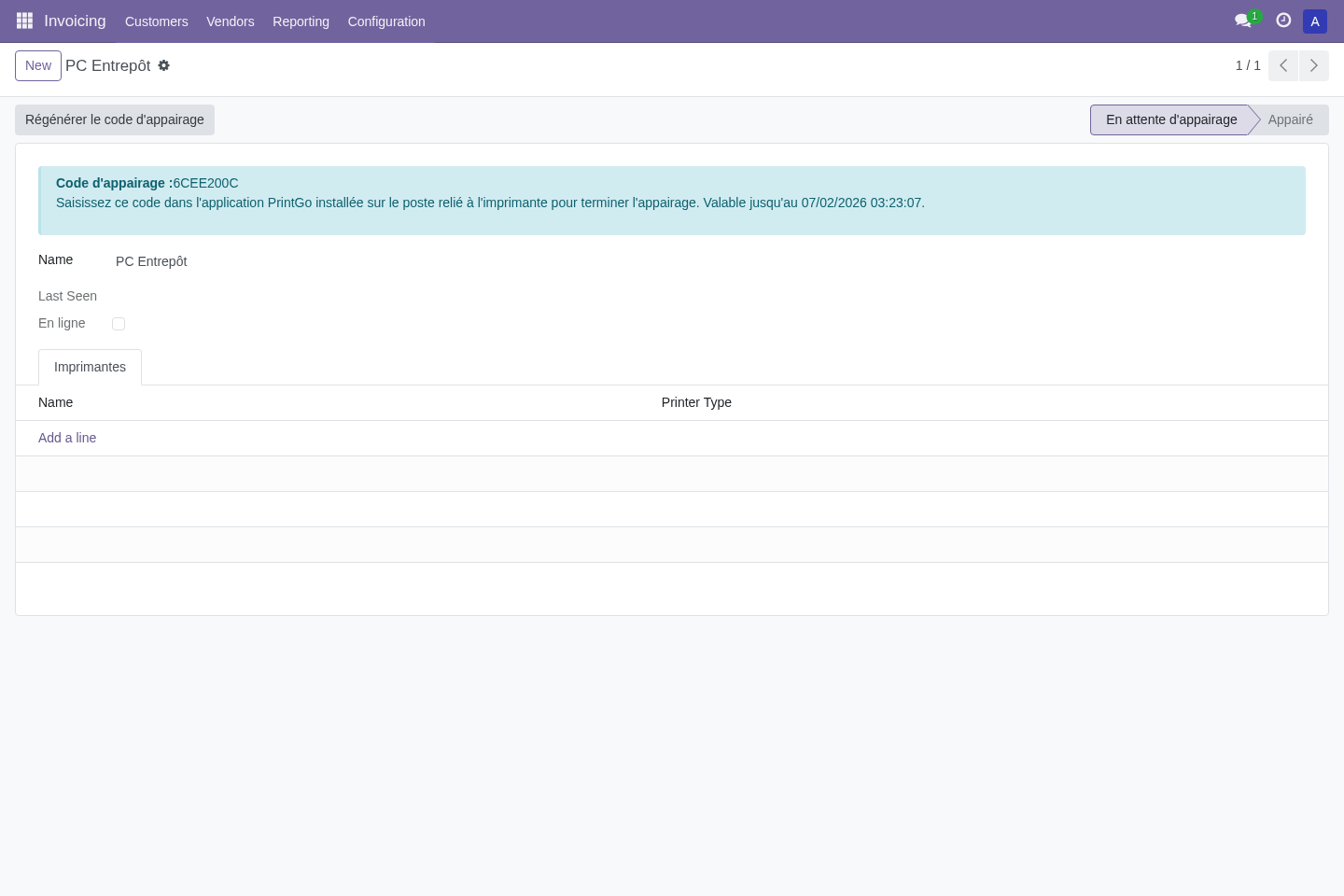
Task: Click the 1 / 1 pager counter
Action: (1248, 65)
